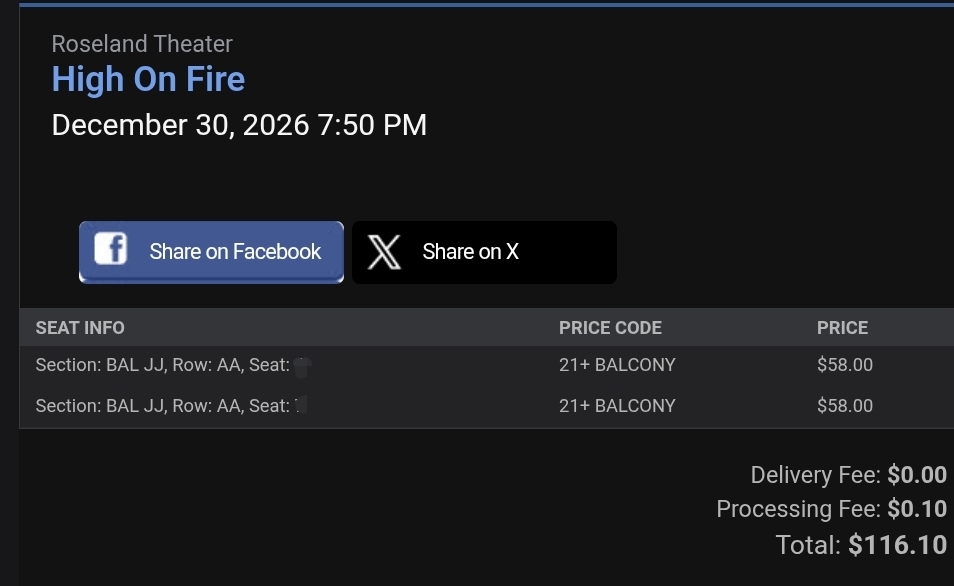
Task: Click the Total $116.10 amount
Action: pos(897,545)
